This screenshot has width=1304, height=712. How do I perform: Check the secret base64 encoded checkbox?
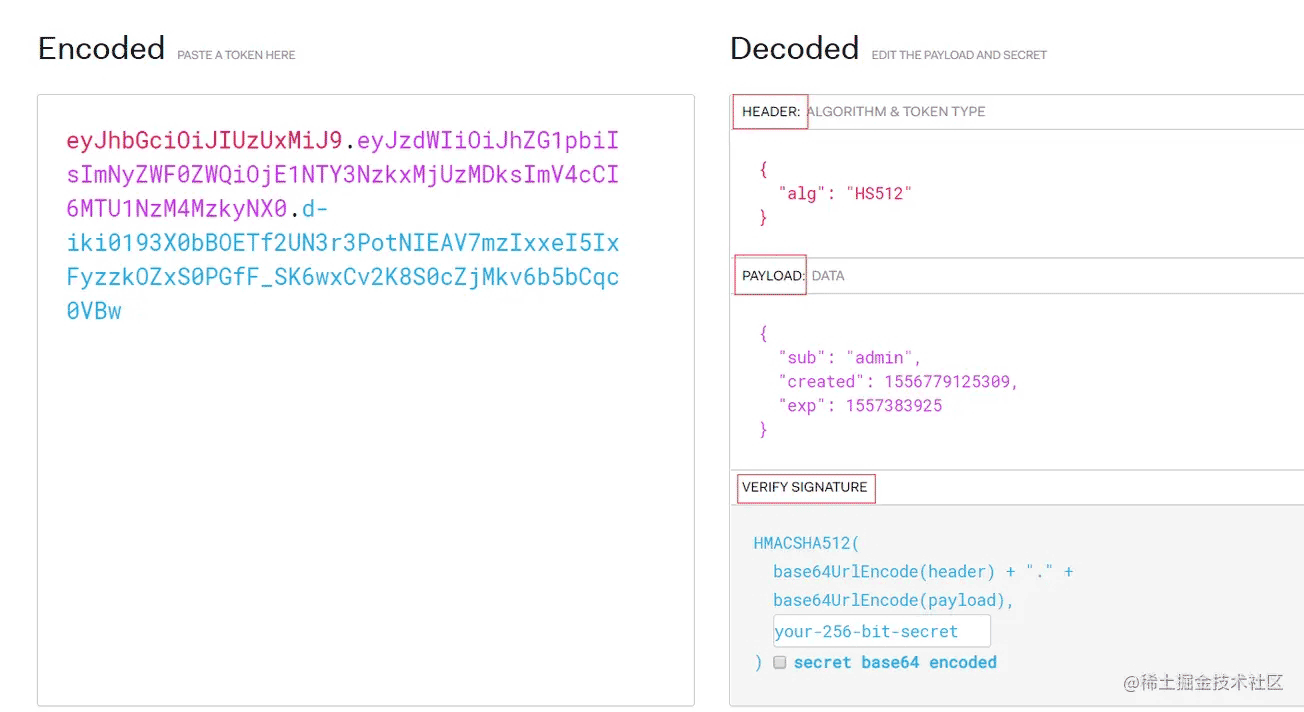point(780,662)
